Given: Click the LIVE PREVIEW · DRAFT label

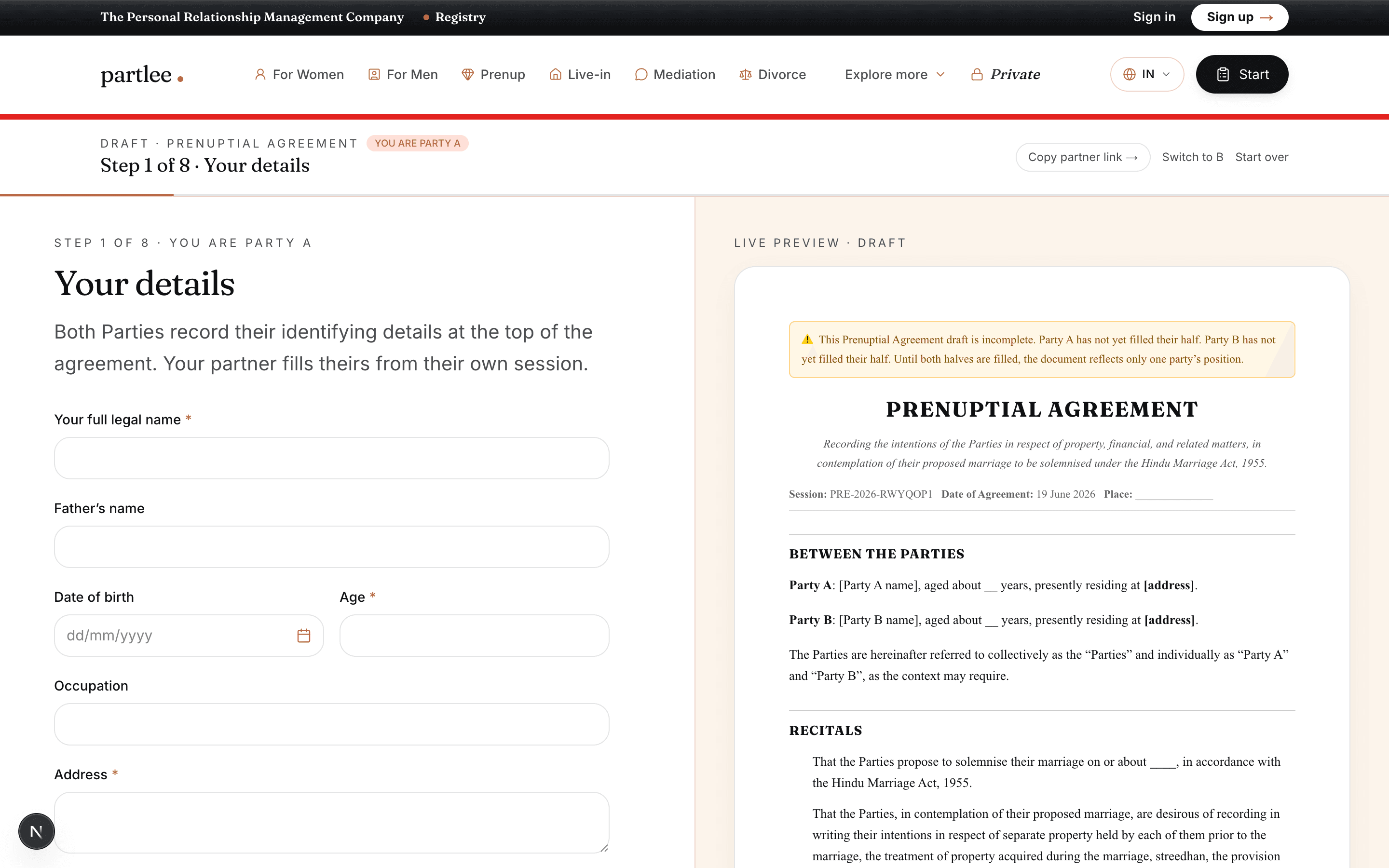Looking at the screenshot, I should 819,243.
